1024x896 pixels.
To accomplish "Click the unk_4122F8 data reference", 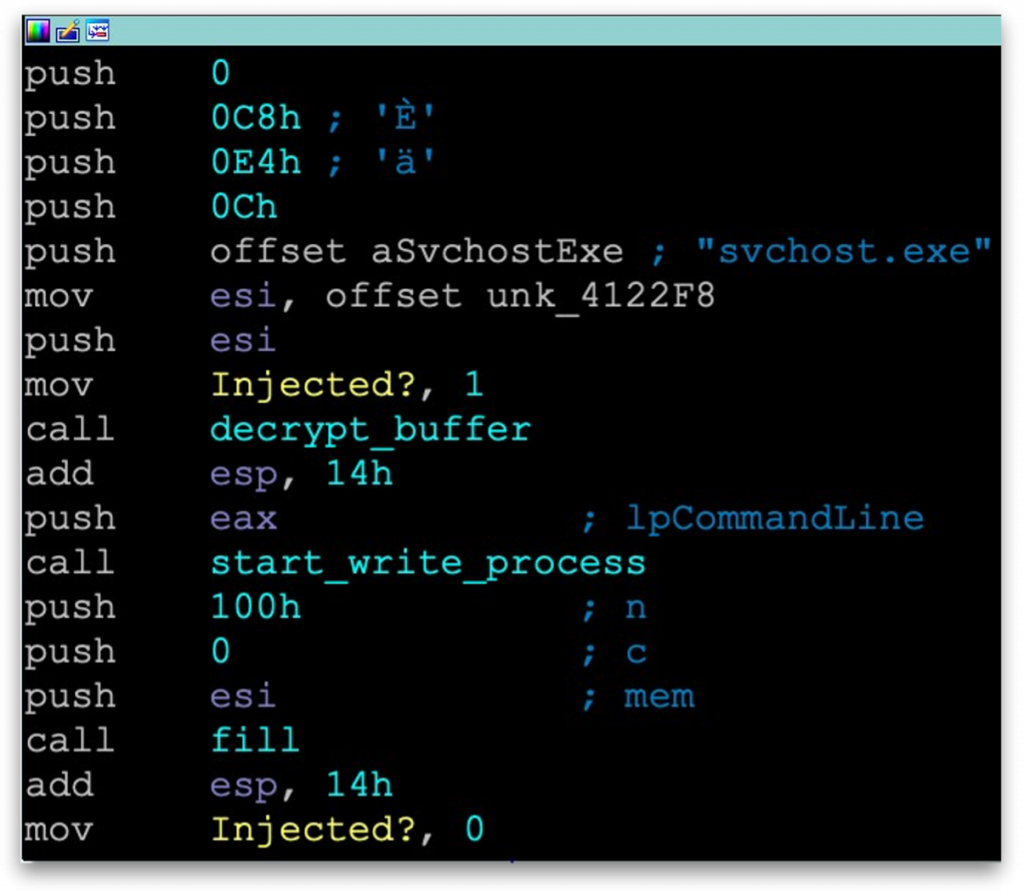I will [x=601, y=296].
